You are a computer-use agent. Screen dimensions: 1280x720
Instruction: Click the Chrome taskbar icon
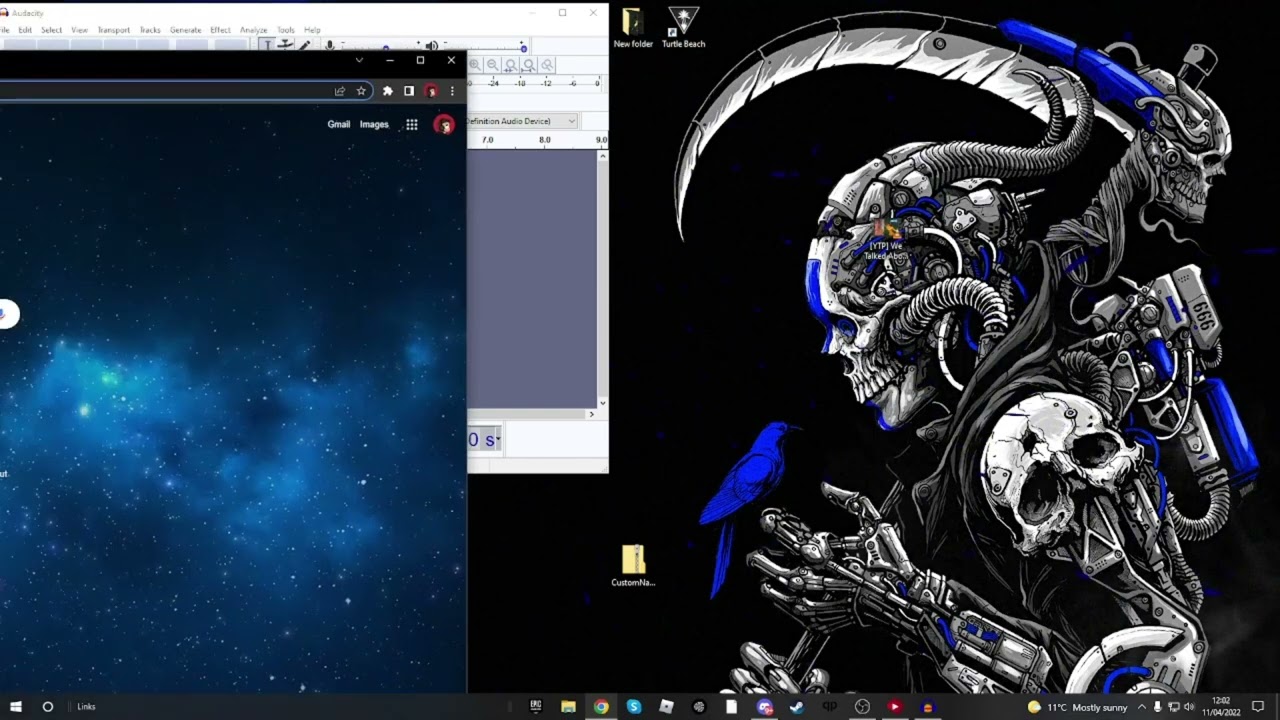tap(601, 706)
